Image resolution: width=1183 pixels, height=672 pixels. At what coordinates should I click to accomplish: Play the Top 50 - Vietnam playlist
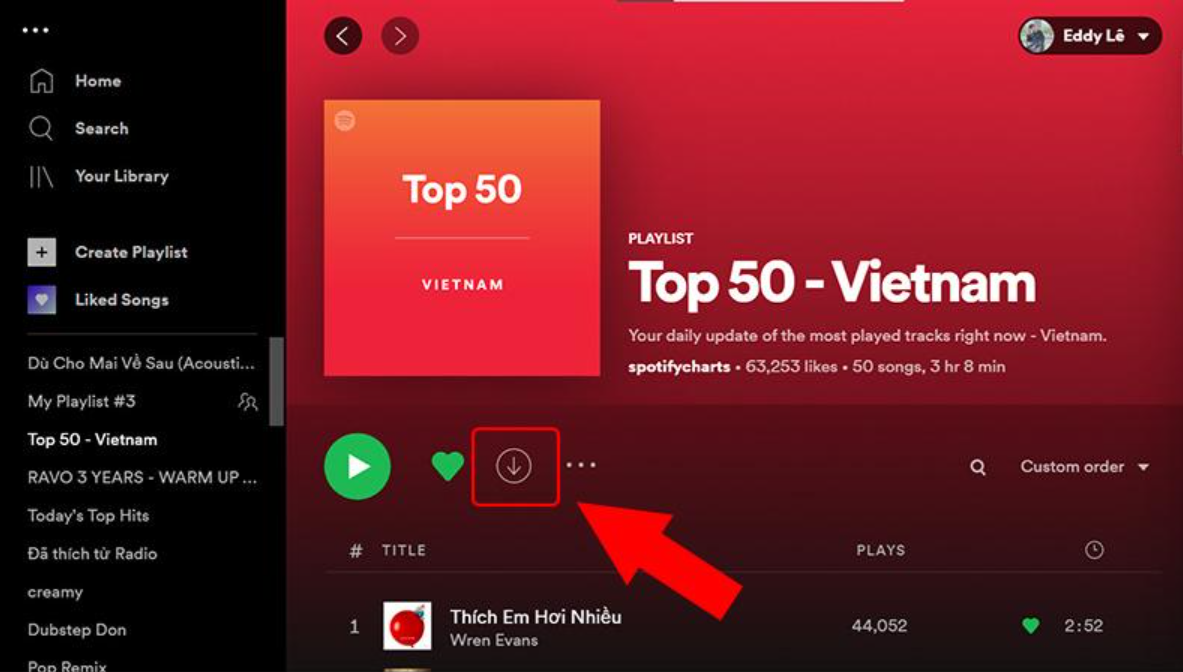click(358, 466)
